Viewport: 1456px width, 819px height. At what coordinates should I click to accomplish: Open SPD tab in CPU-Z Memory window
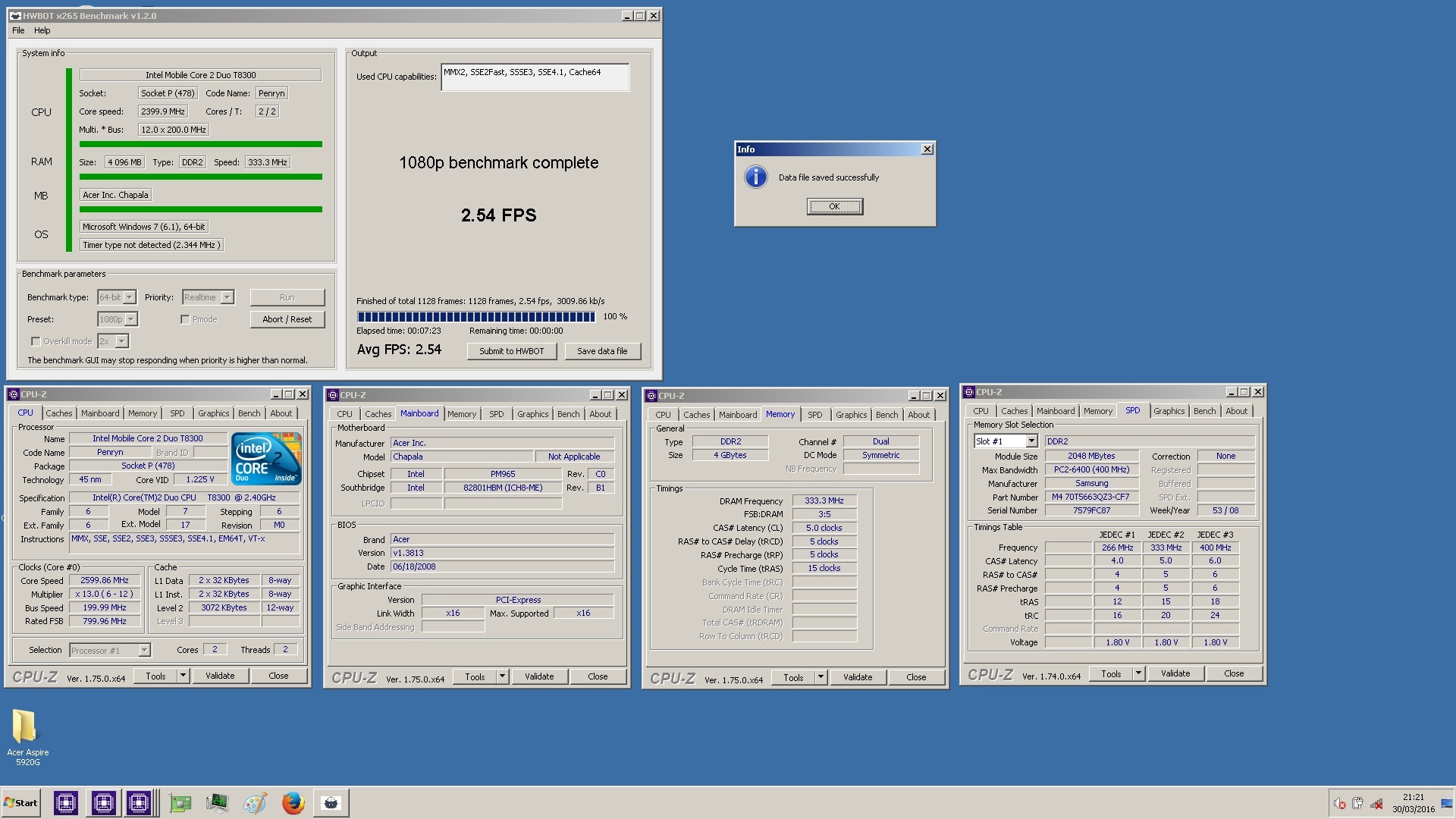(x=814, y=415)
